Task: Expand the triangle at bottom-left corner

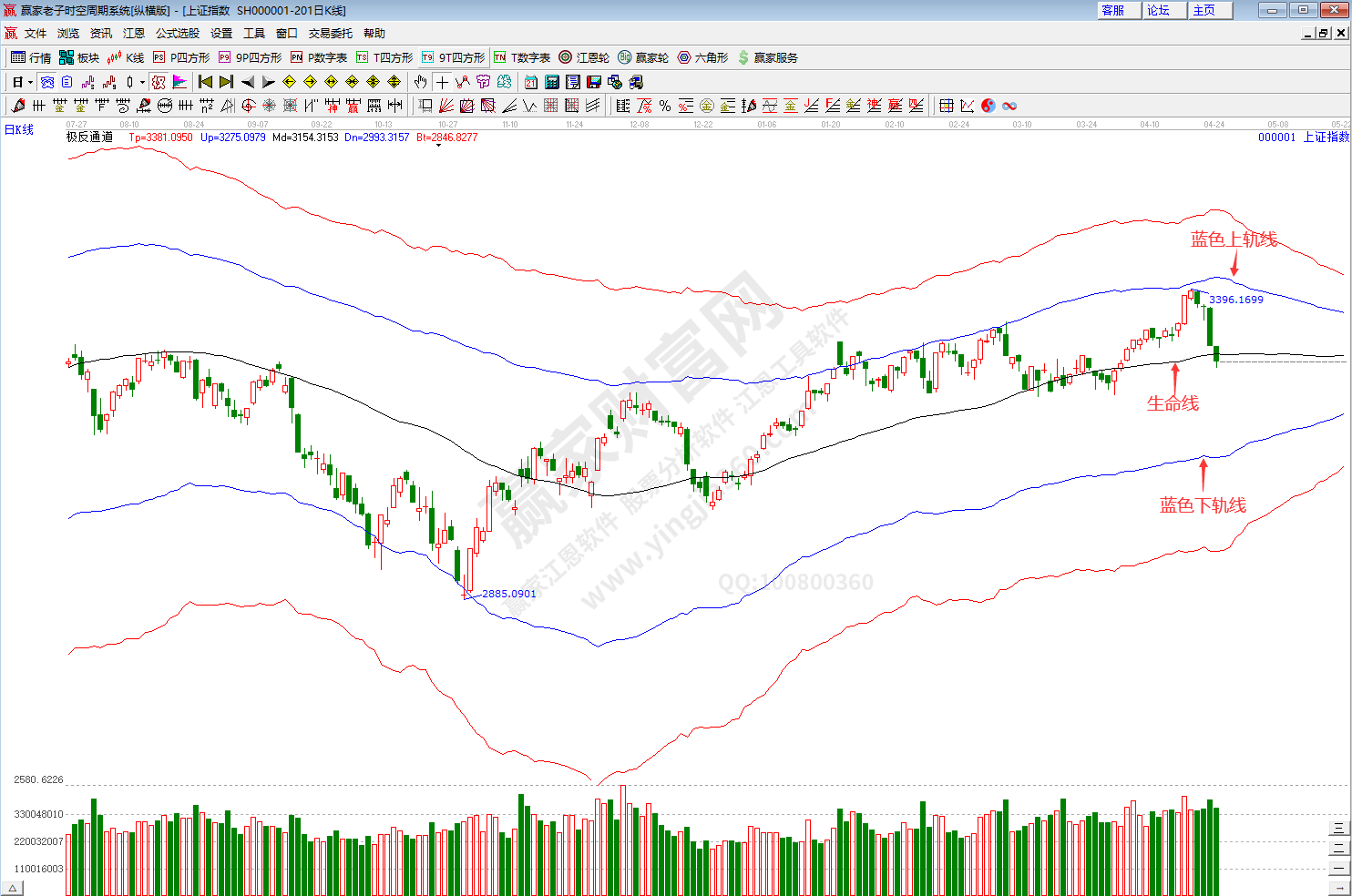Action: coord(12,888)
